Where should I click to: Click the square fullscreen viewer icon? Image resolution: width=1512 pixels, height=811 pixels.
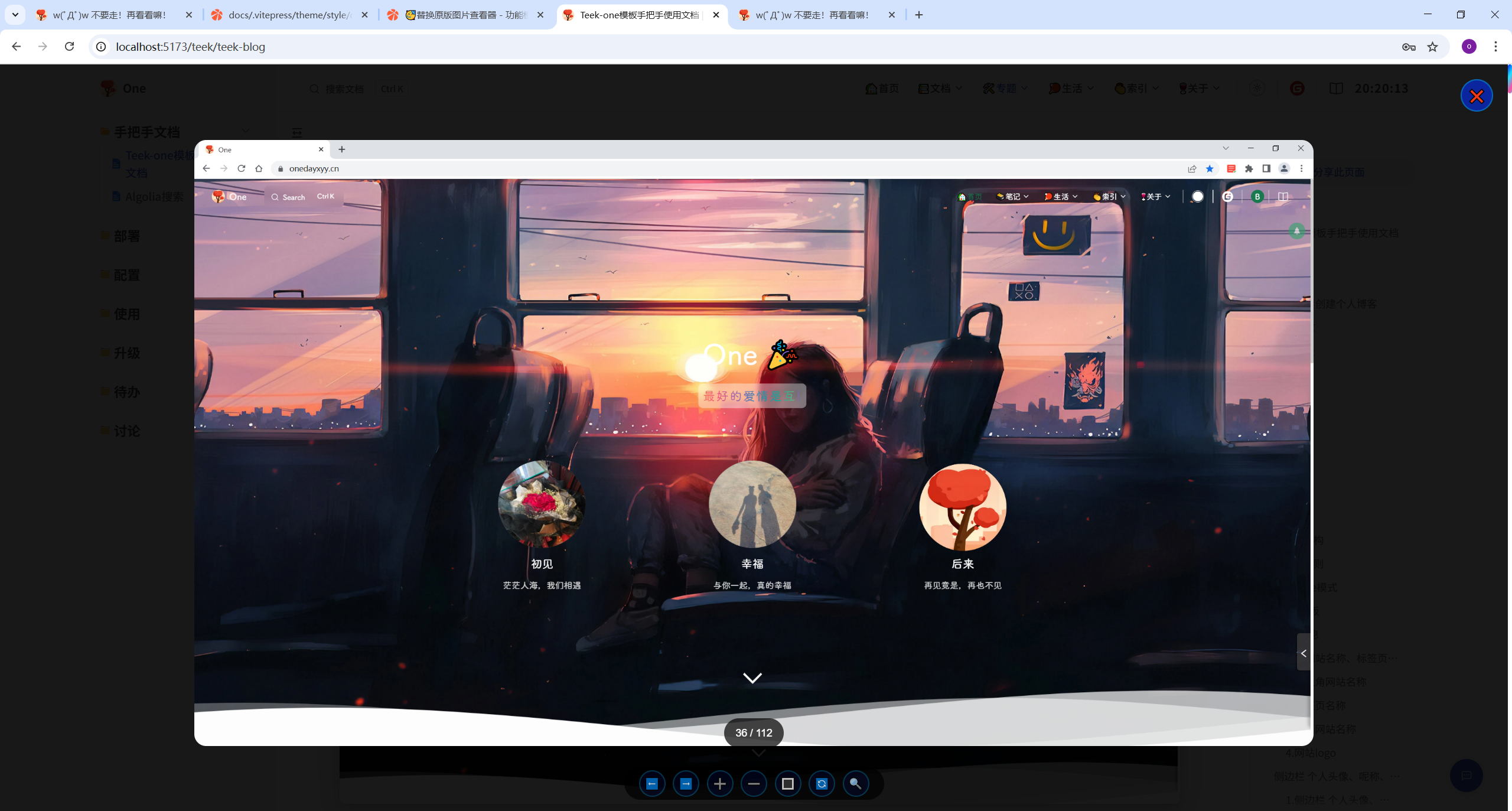(787, 784)
